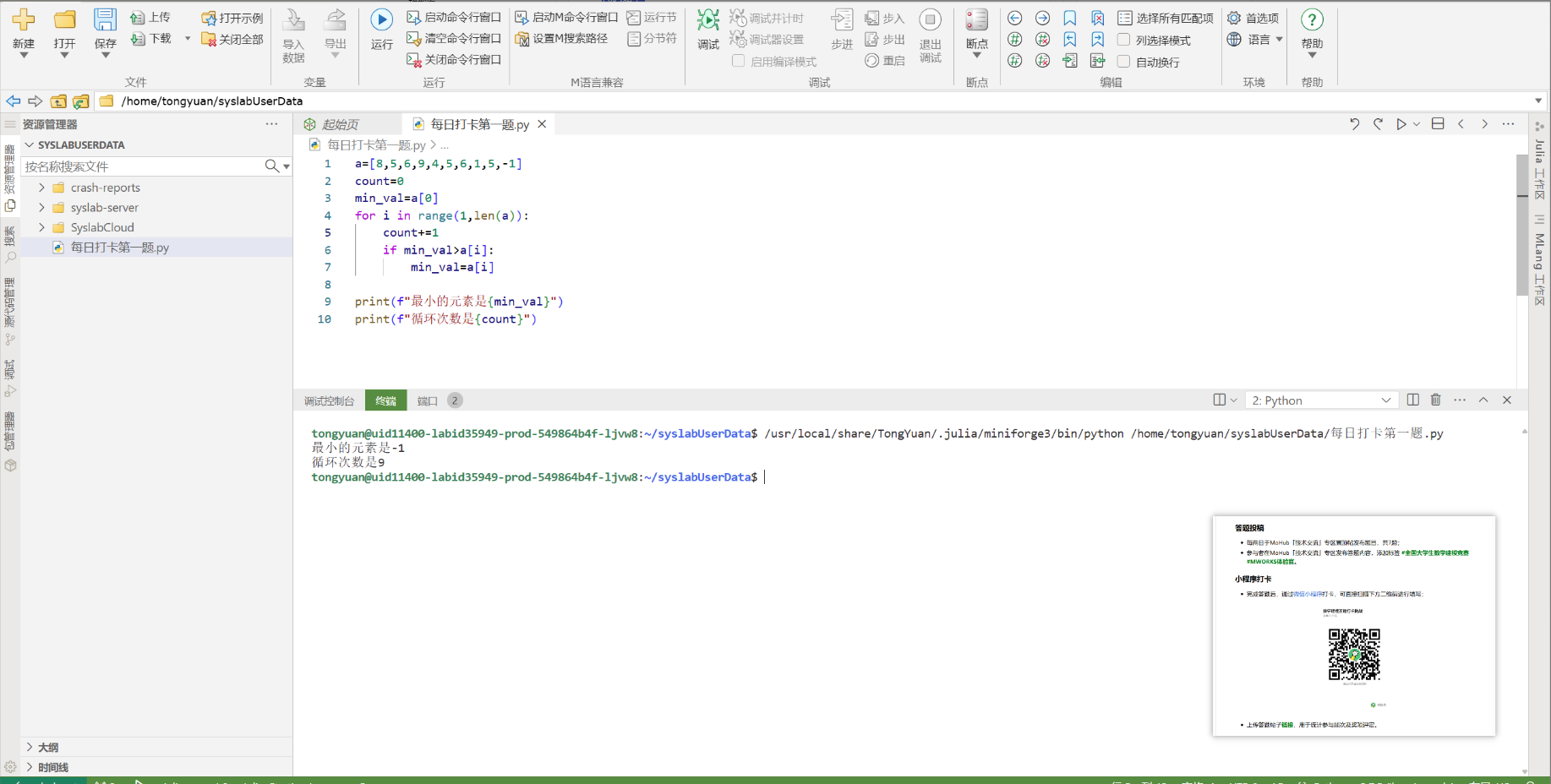Click the decrease-indent icon in 编辑 group

(x=1098, y=61)
